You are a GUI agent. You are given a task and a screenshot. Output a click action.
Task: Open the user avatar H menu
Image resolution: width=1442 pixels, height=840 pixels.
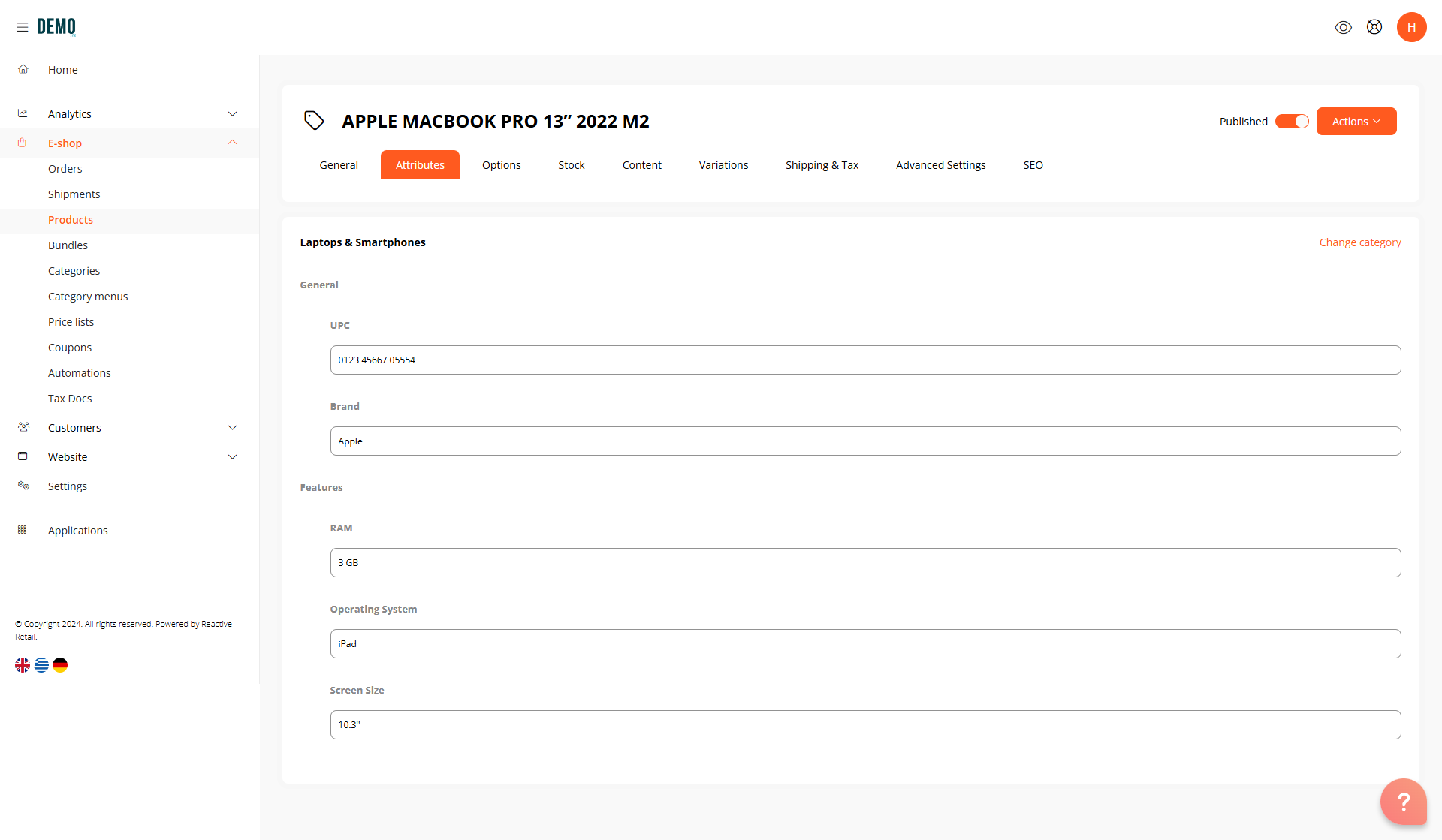1411,27
